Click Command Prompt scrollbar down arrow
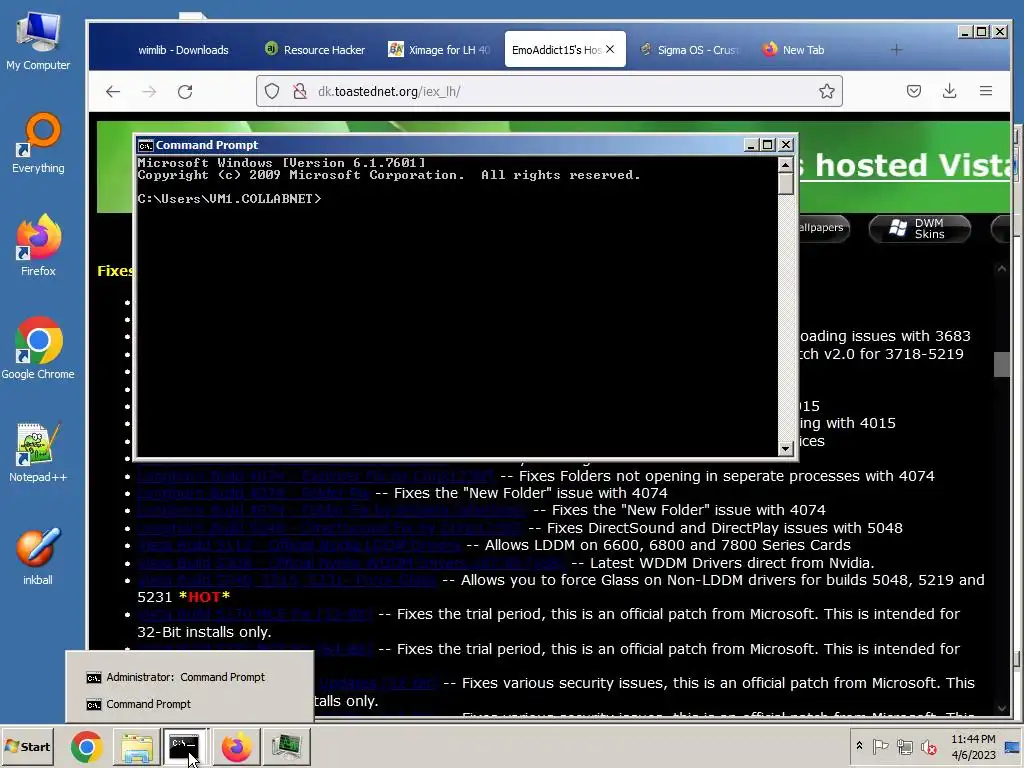Image resolution: width=1024 pixels, height=768 pixels. pos(786,448)
